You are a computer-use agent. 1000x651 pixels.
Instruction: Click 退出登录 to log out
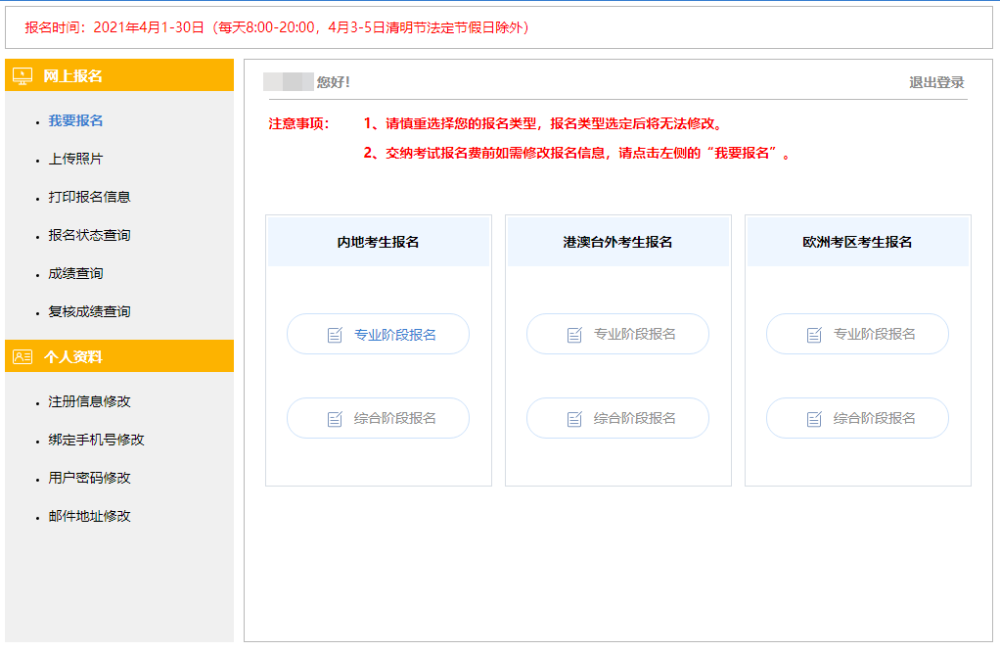pyautogui.click(x=936, y=82)
